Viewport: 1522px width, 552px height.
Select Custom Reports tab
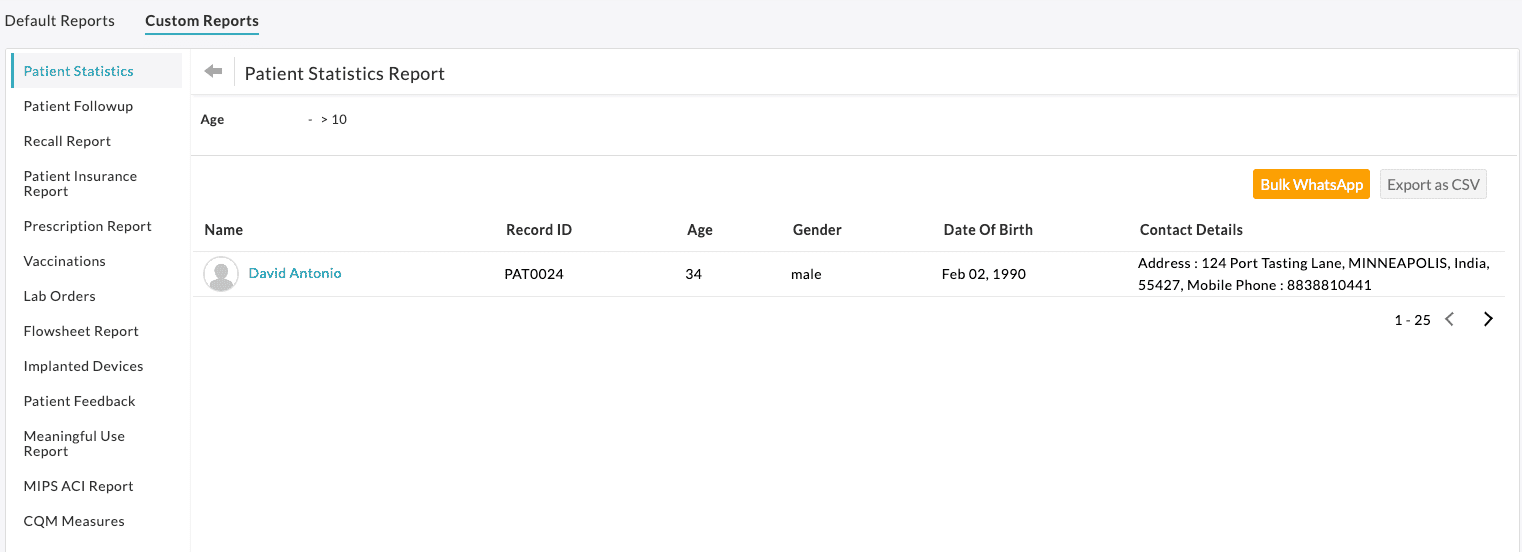[202, 21]
